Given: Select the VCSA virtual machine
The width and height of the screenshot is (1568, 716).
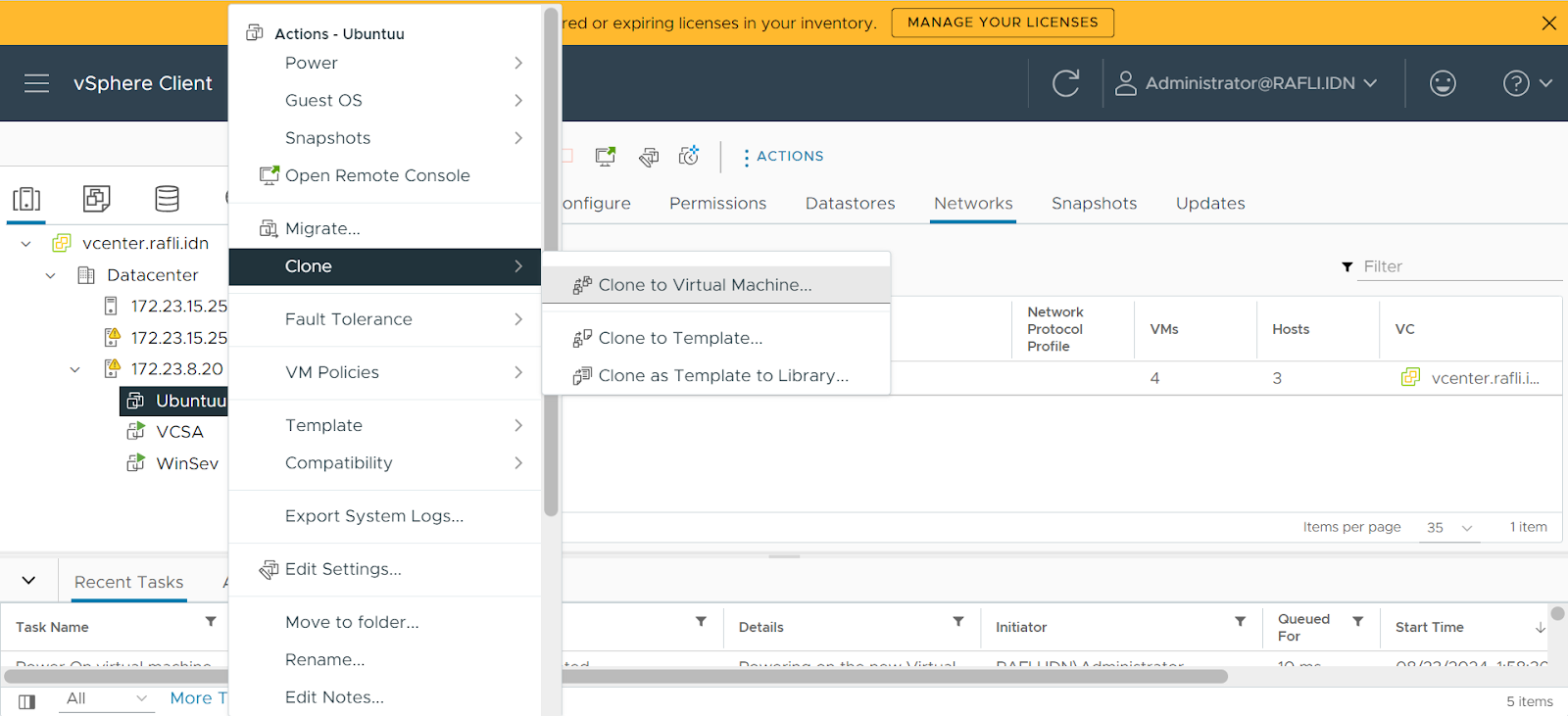Looking at the screenshot, I should (x=179, y=432).
